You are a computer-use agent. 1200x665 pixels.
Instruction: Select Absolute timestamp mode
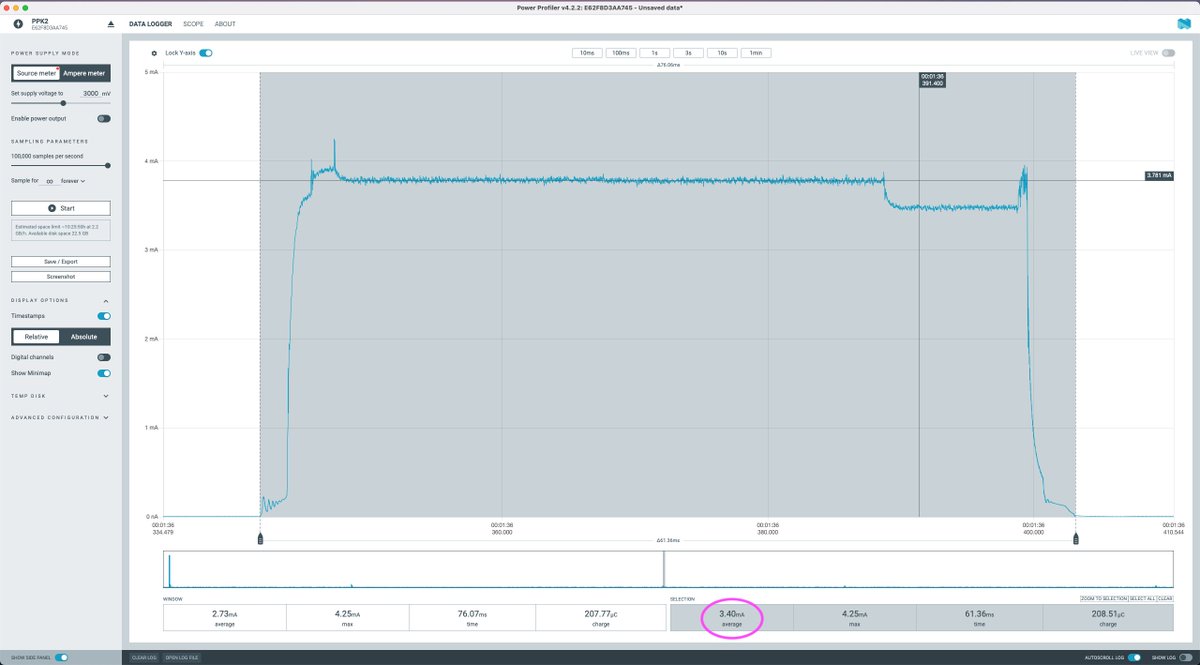coord(85,337)
